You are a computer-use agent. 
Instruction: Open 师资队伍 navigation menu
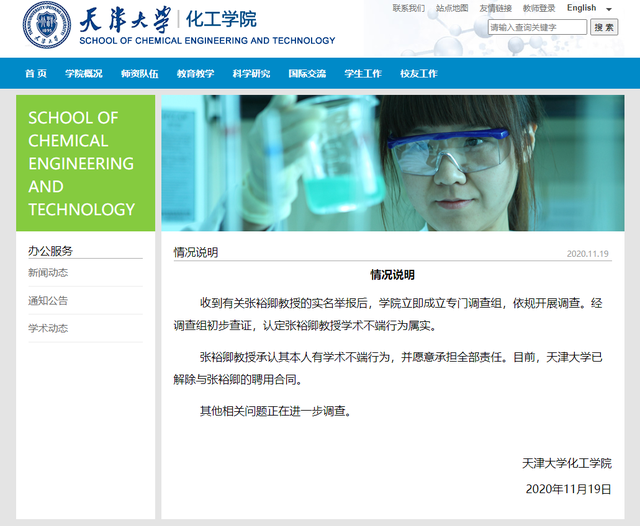pos(139,73)
